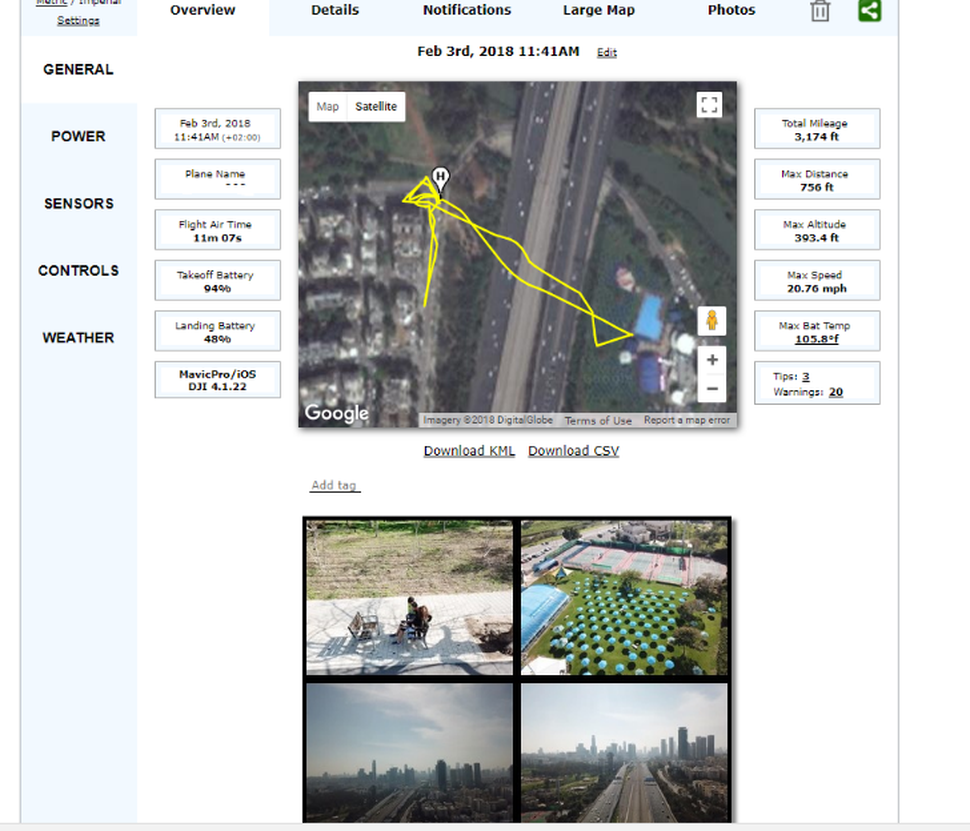The height and width of the screenshot is (831, 970).
Task: Zoom out on the map
Action: point(712,389)
